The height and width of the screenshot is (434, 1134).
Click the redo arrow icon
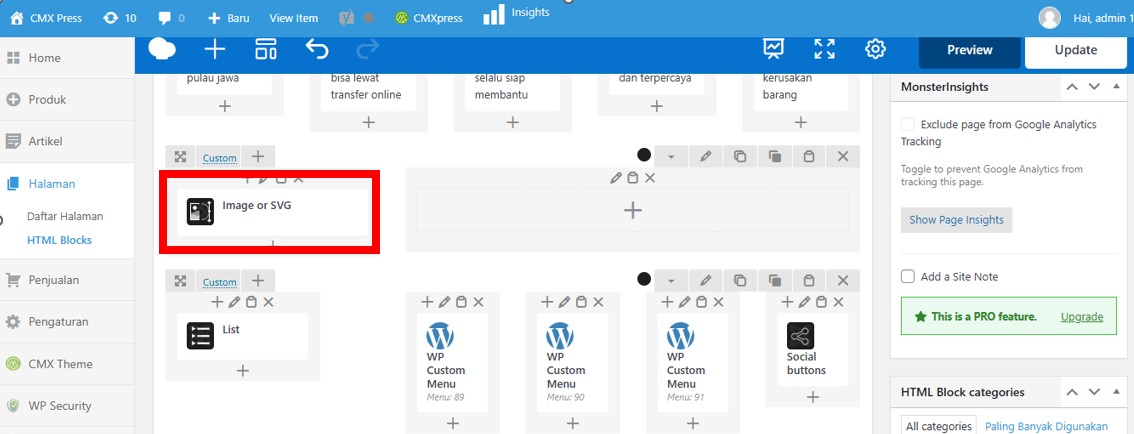click(367, 49)
